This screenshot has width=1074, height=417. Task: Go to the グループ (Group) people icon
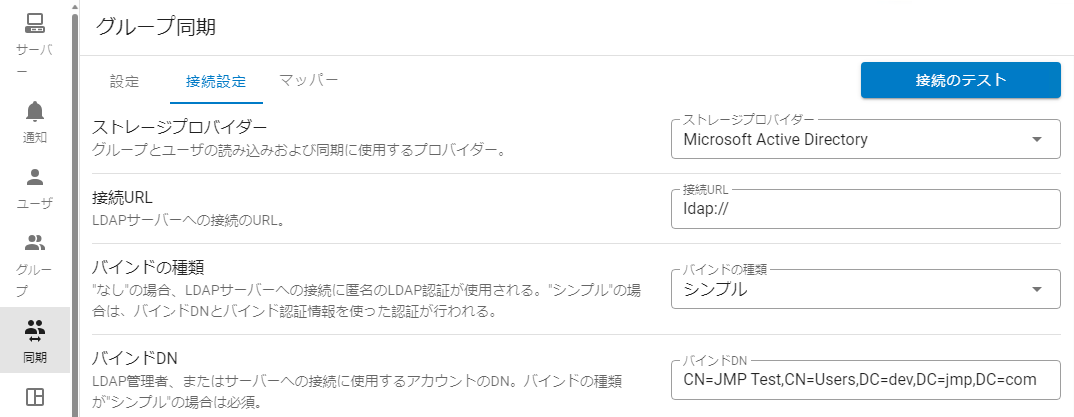tap(35, 242)
